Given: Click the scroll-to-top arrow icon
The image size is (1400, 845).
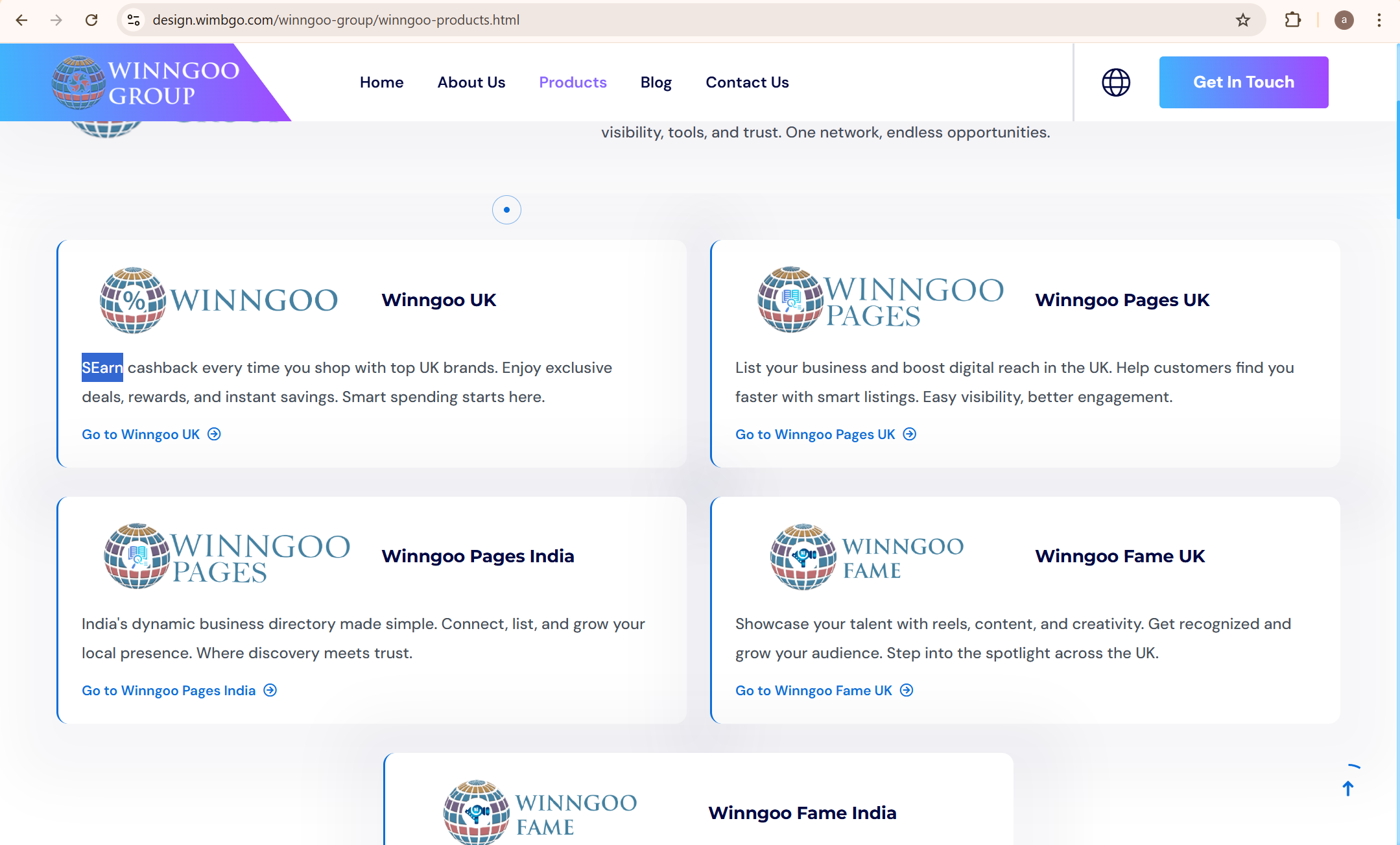Looking at the screenshot, I should [x=1348, y=788].
